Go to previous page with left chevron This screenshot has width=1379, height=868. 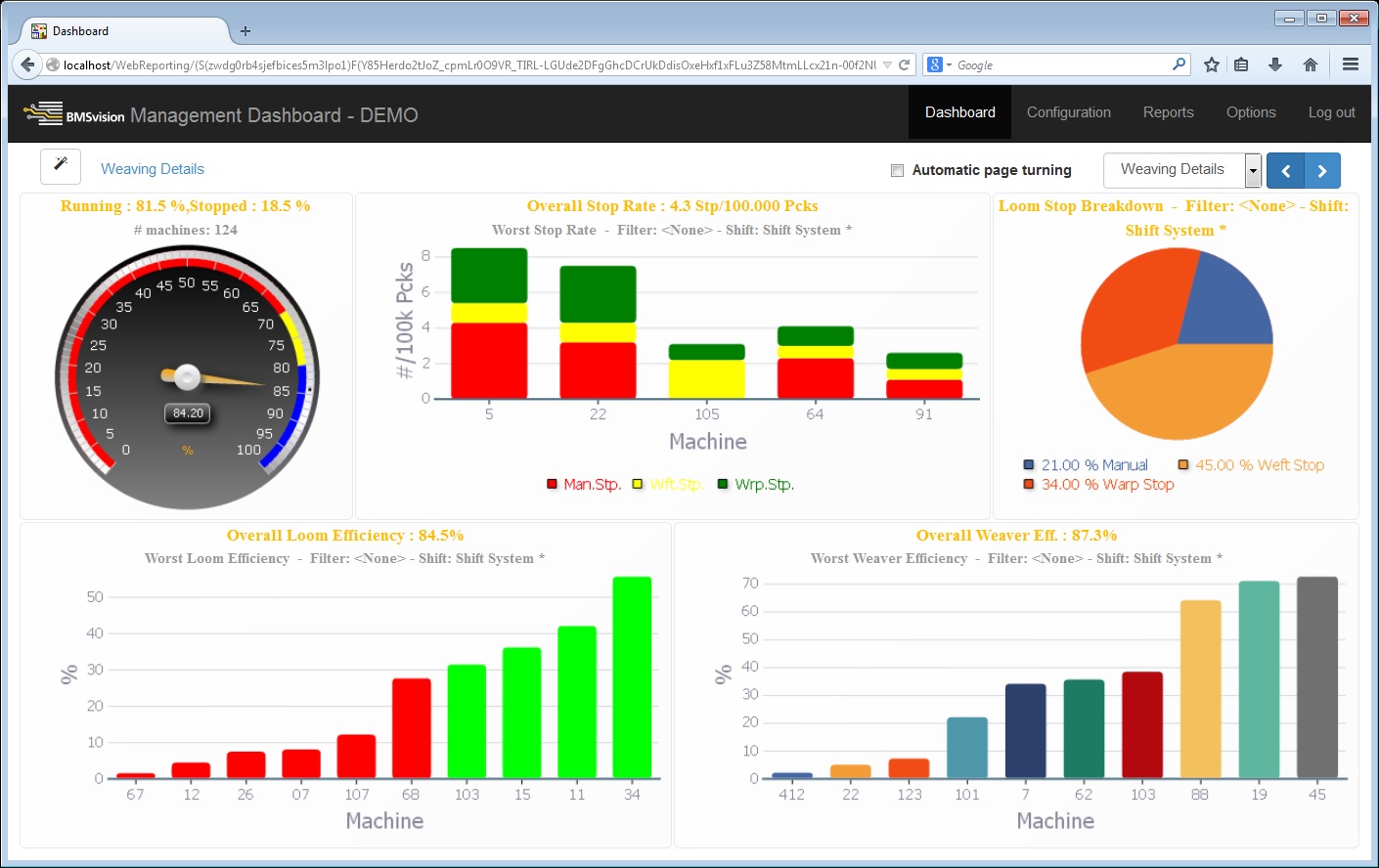coord(1285,171)
